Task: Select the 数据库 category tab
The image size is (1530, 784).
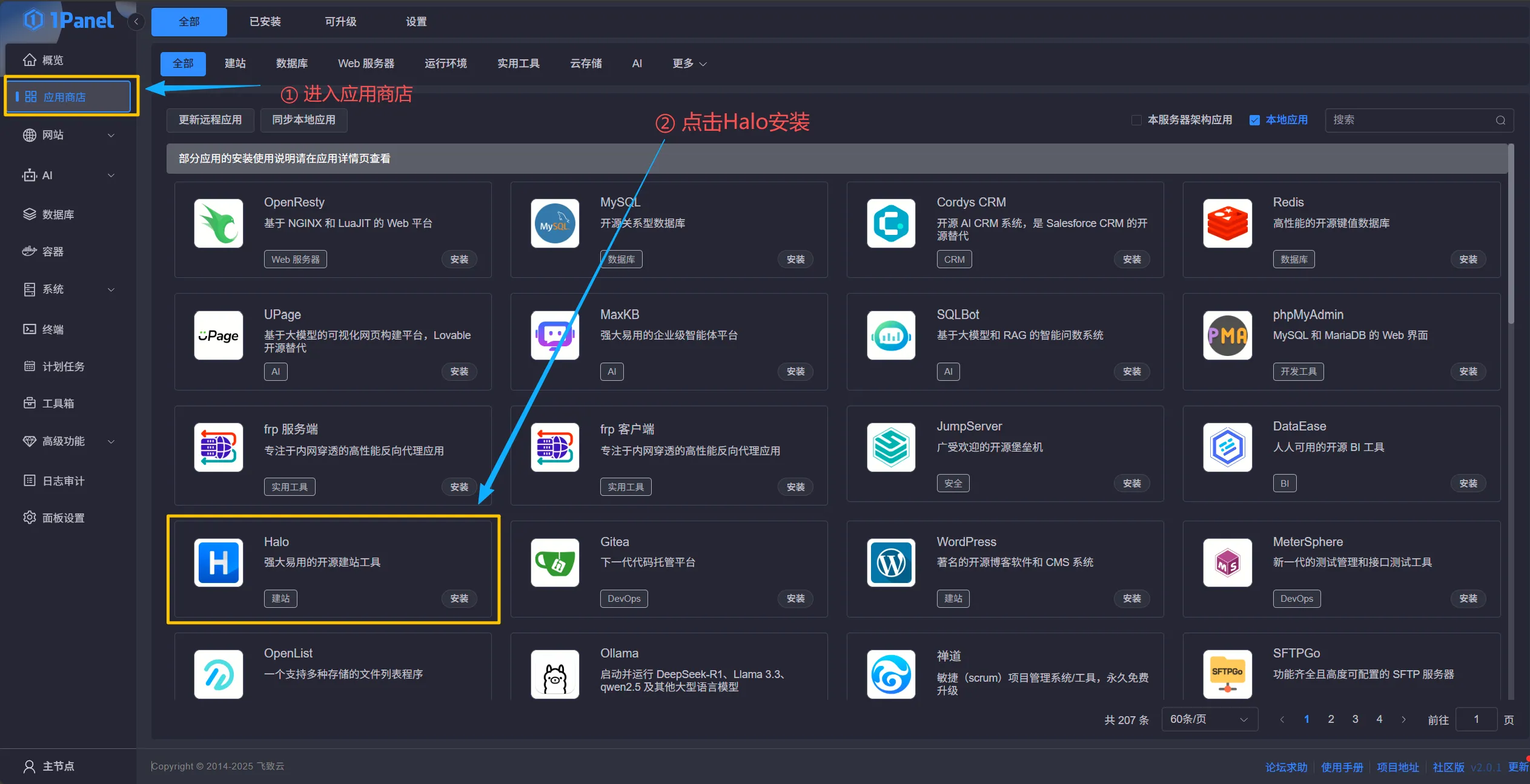Action: click(291, 64)
